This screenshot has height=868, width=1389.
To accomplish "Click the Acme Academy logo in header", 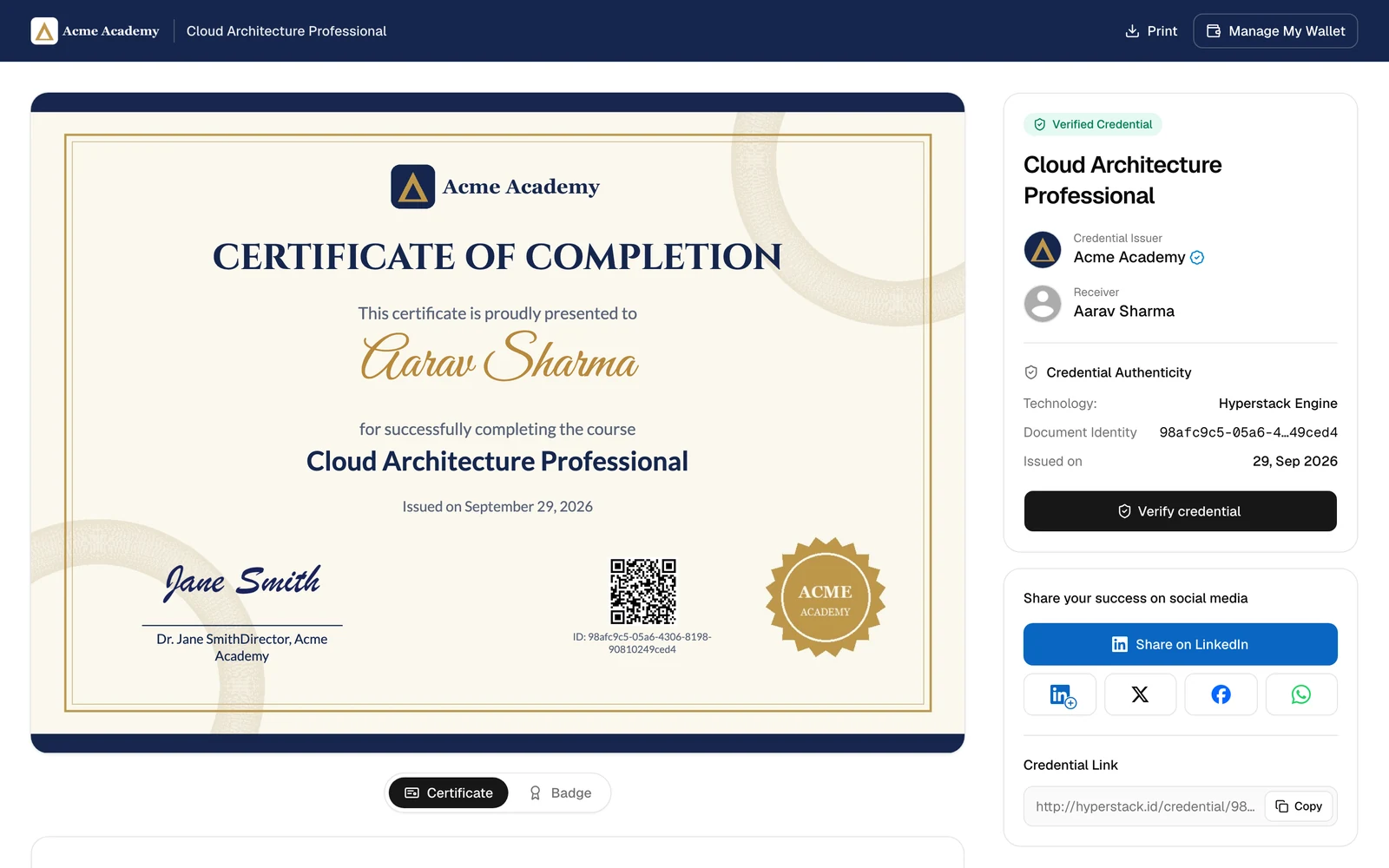I will (x=95, y=31).
